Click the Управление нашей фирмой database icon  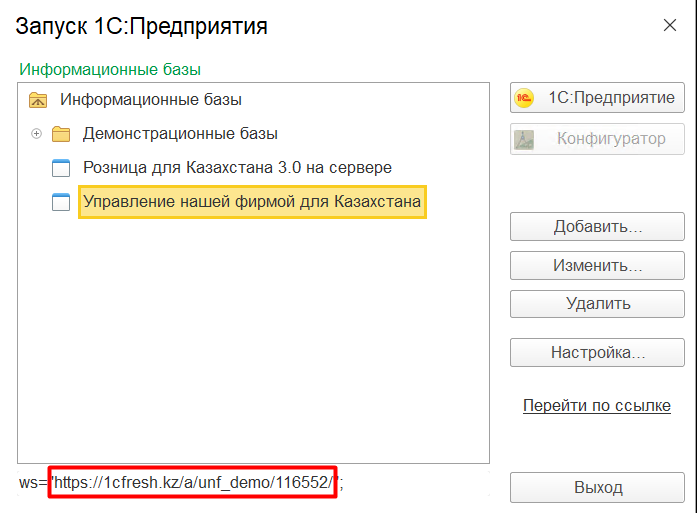[61, 202]
